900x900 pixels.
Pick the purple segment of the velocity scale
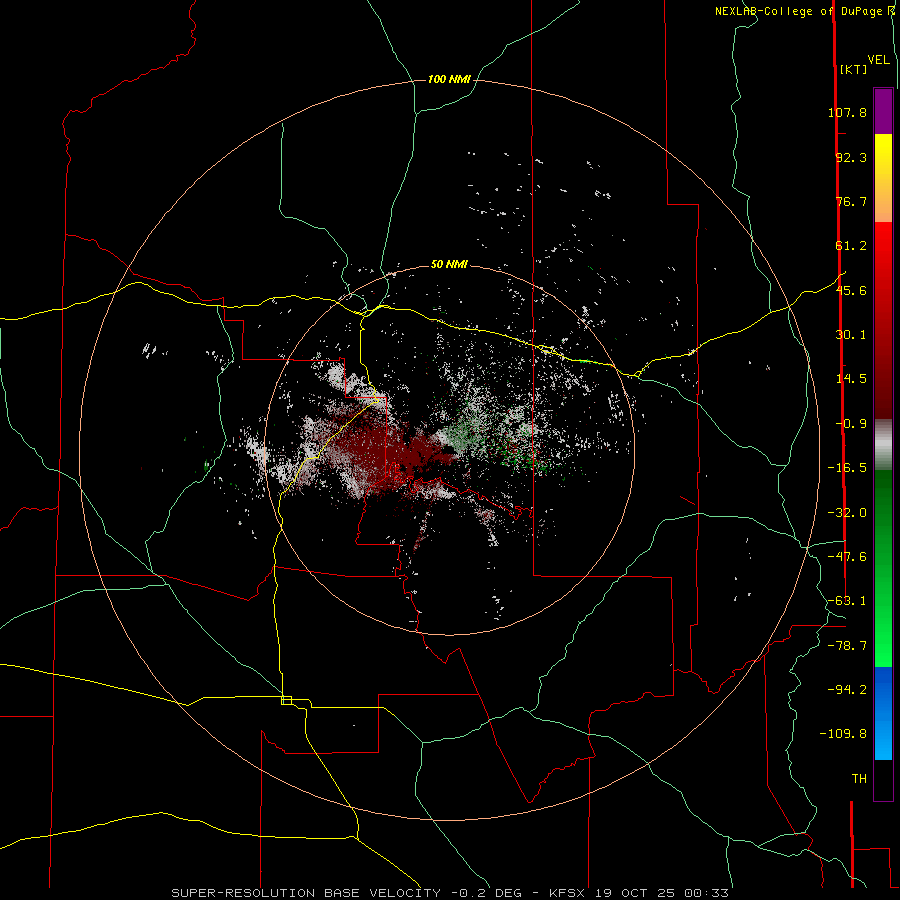883,111
